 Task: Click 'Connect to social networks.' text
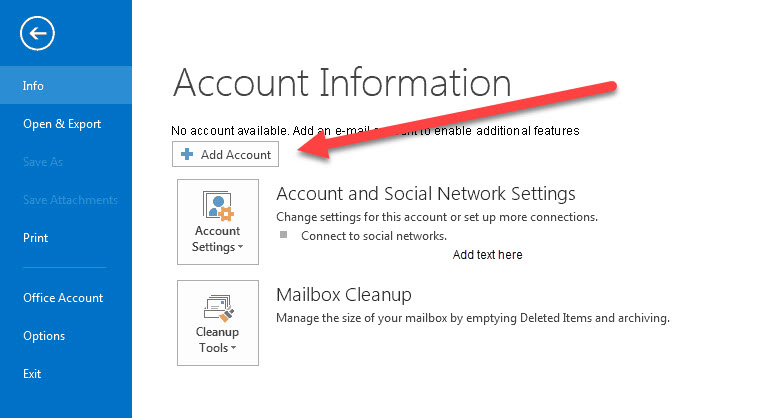pos(374,236)
